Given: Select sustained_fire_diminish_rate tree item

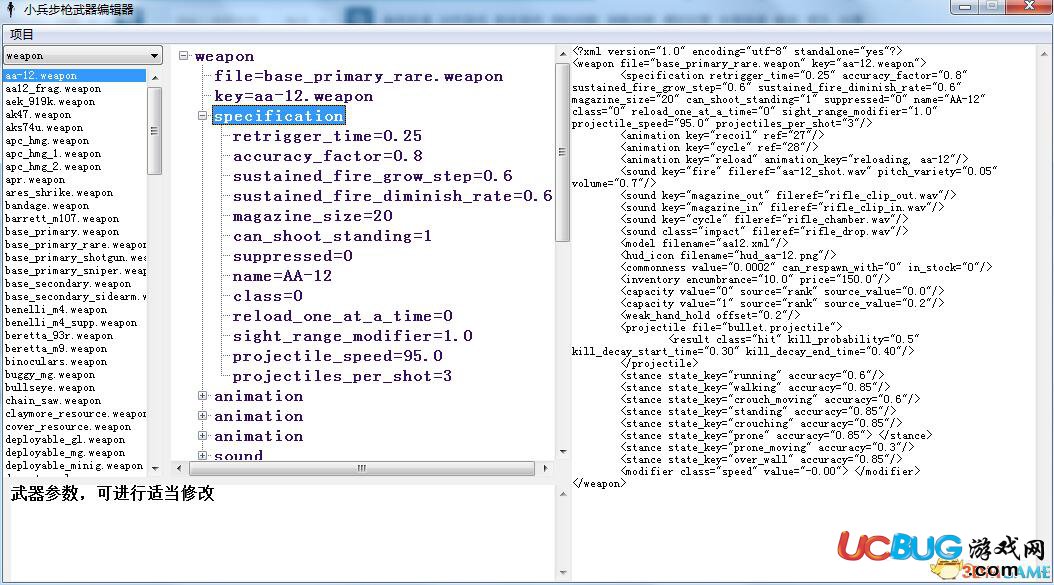Looking at the screenshot, I should point(393,196).
